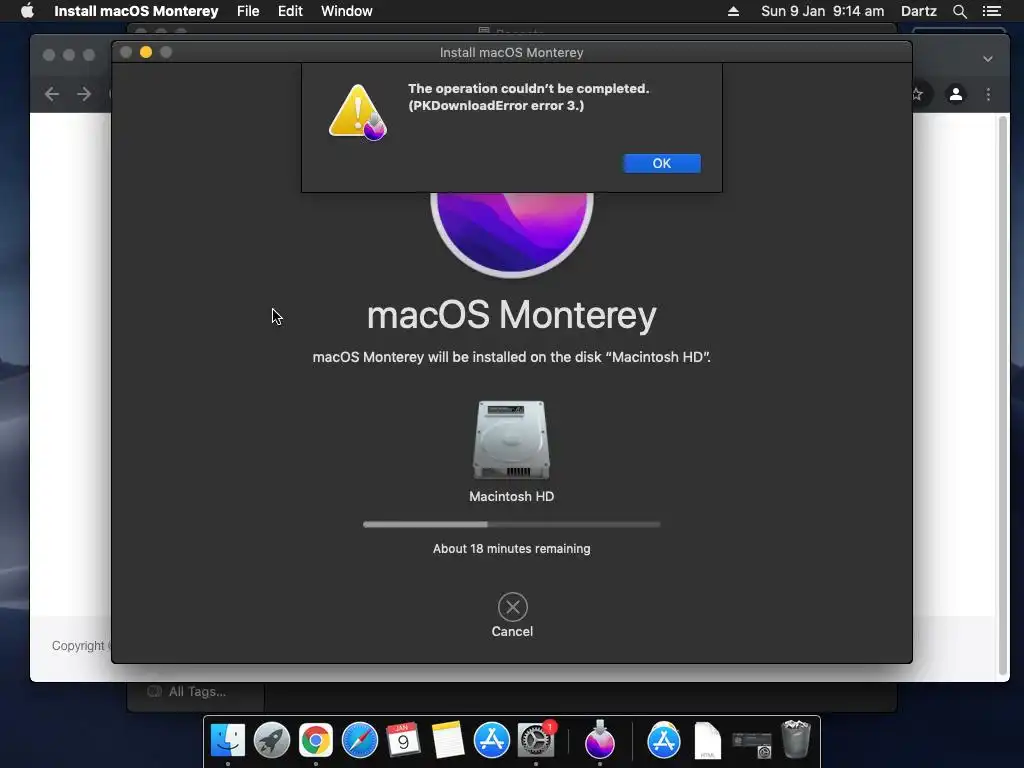The width and height of the screenshot is (1024, 768).
Task: Open Launchpad from the Dock
Action: 272,740
